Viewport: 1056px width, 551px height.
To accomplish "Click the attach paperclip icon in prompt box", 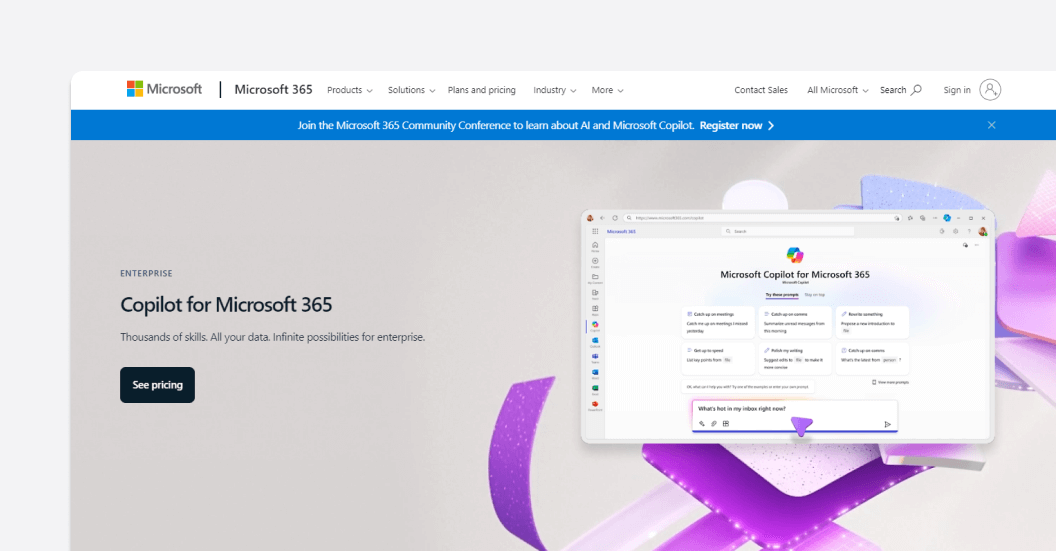I will pos(714,424).
